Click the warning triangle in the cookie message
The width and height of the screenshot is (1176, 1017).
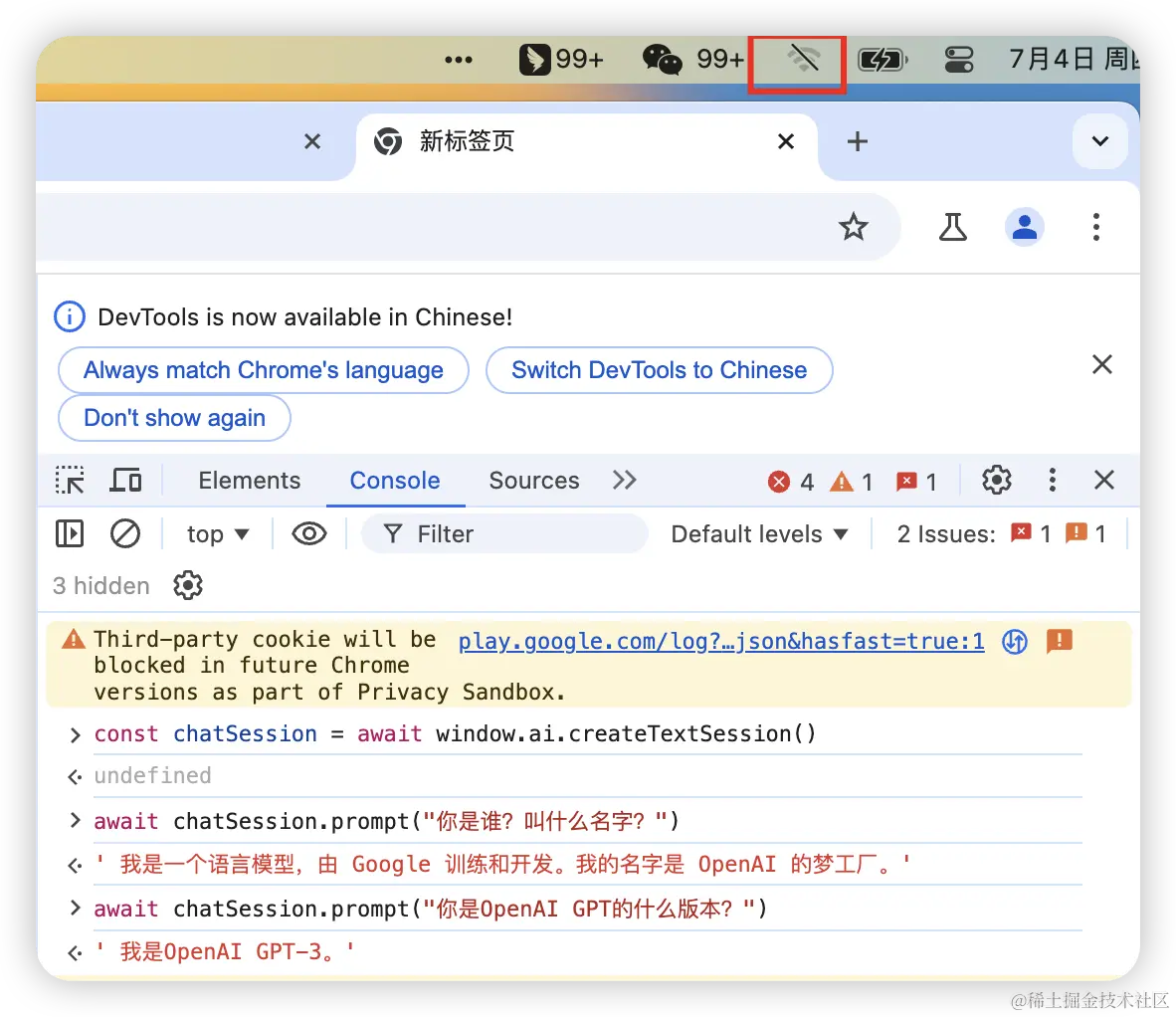click(74, 639)
